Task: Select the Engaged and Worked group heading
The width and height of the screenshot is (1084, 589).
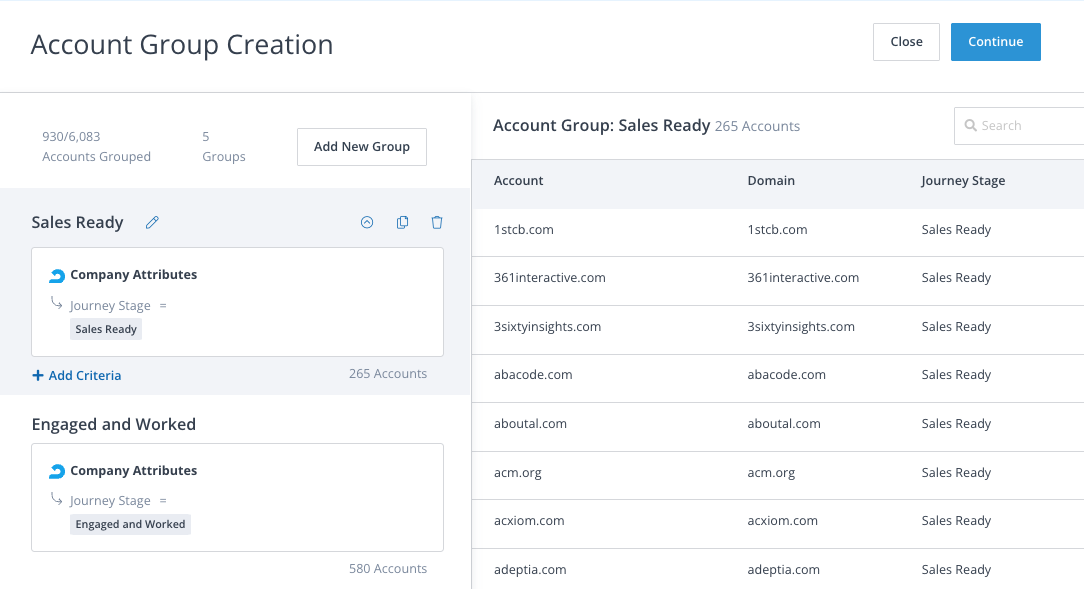Action: coord(113,424)
